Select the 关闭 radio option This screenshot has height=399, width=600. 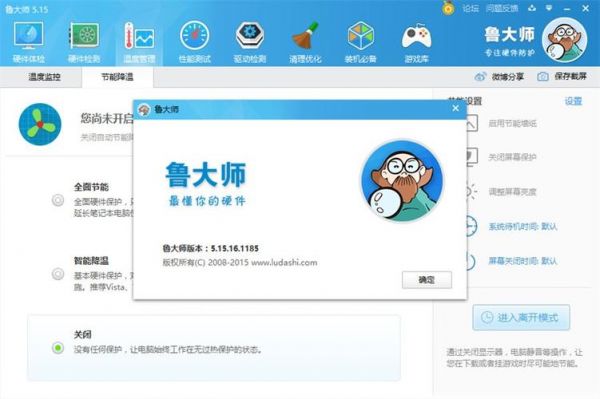click(x=58, y=347)
